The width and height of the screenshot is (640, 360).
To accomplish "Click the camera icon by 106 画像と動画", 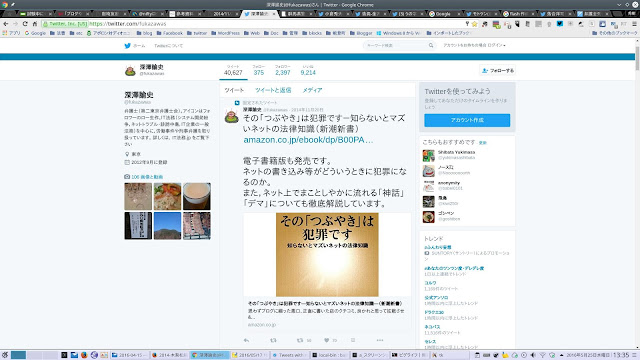I will pyautogui.click(x=127, y=177).
